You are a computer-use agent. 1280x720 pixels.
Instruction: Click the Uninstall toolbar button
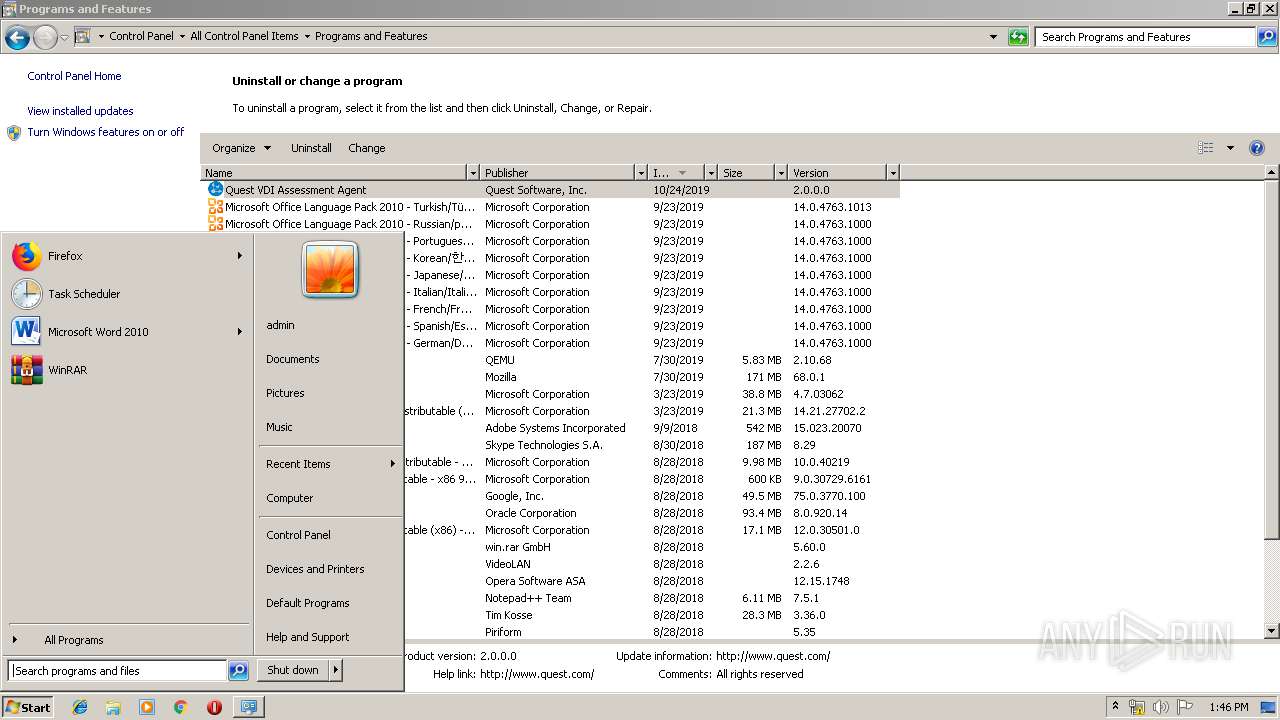(311, 148)
